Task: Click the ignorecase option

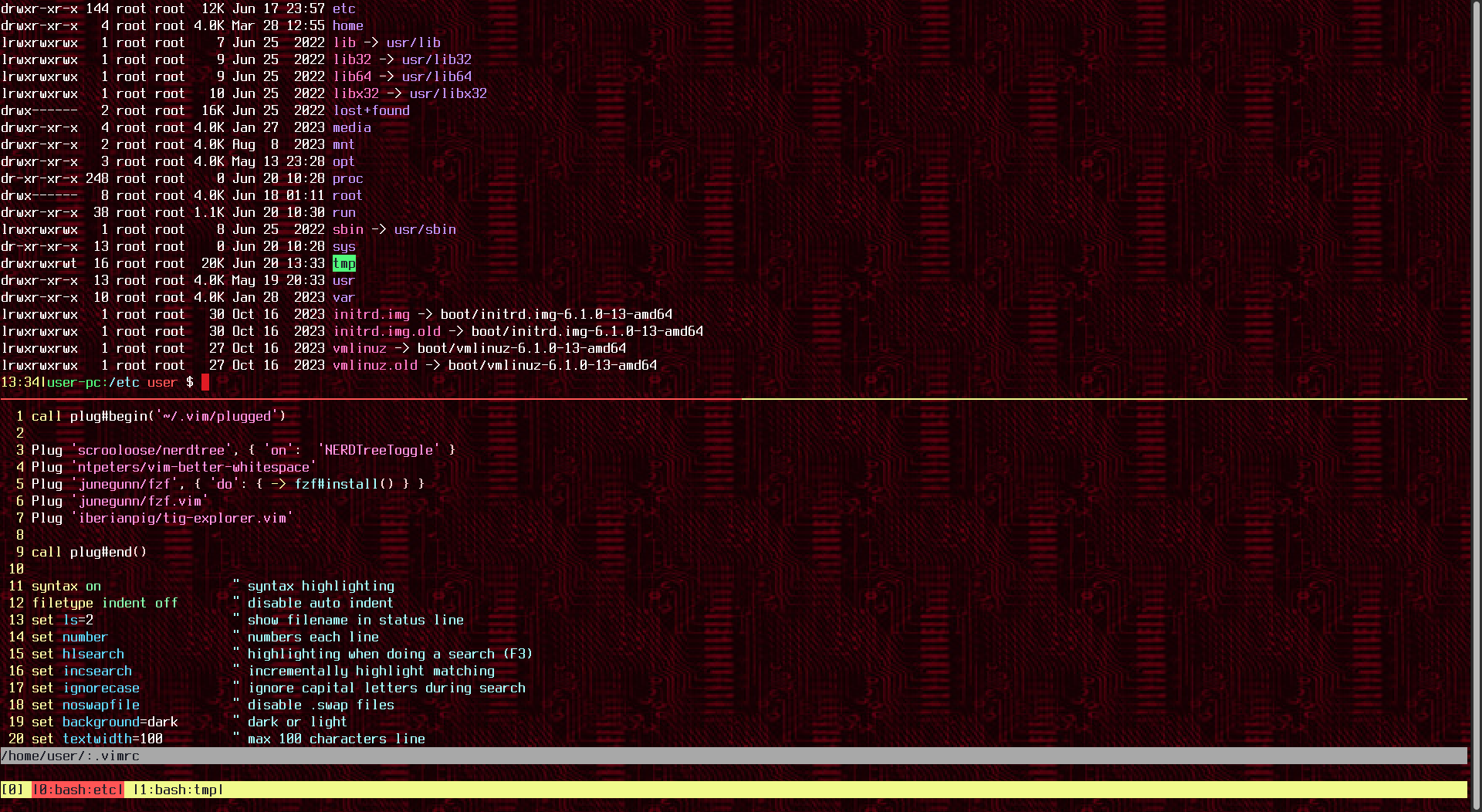Action: [x=101, y=688]
